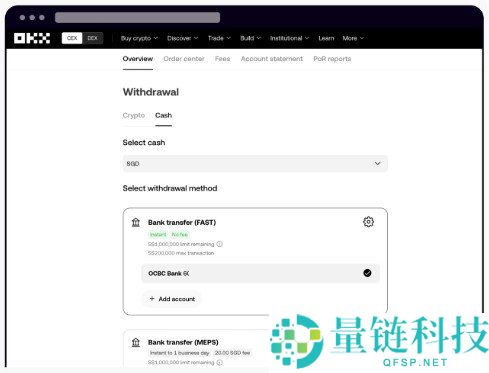The height and width of the screenshot is (373, 489).
Task: Open the PoR reports tab
Action: click(332, 59)
